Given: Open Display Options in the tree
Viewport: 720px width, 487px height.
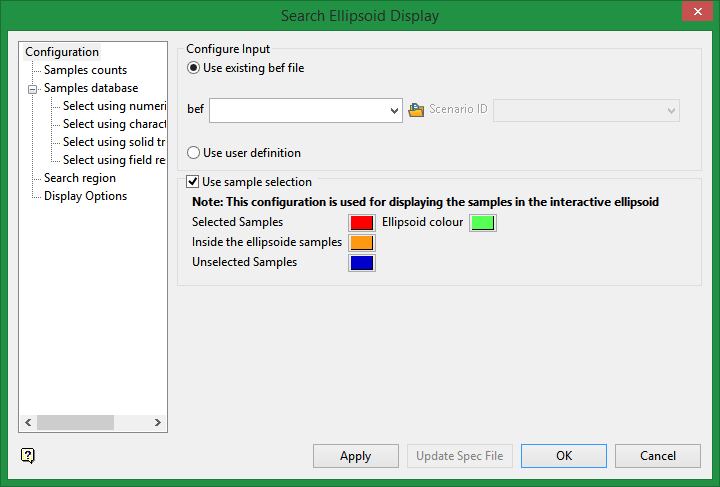Looking at the screenshot, I should [85, 196].
